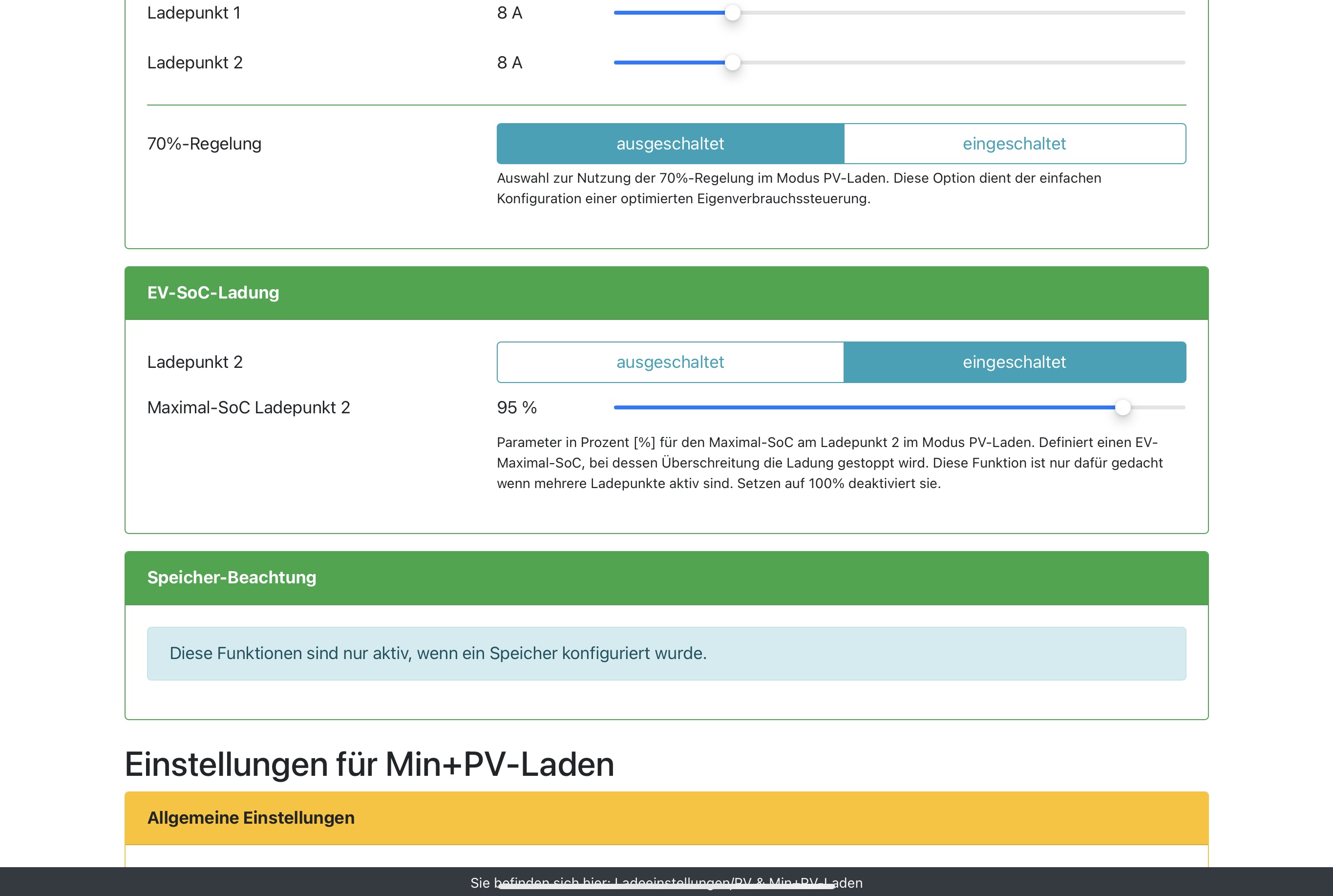Collapse the Speicher-Beachtung section header
The height and width of the screenshot is (896, 1333).
coord(232,577)
